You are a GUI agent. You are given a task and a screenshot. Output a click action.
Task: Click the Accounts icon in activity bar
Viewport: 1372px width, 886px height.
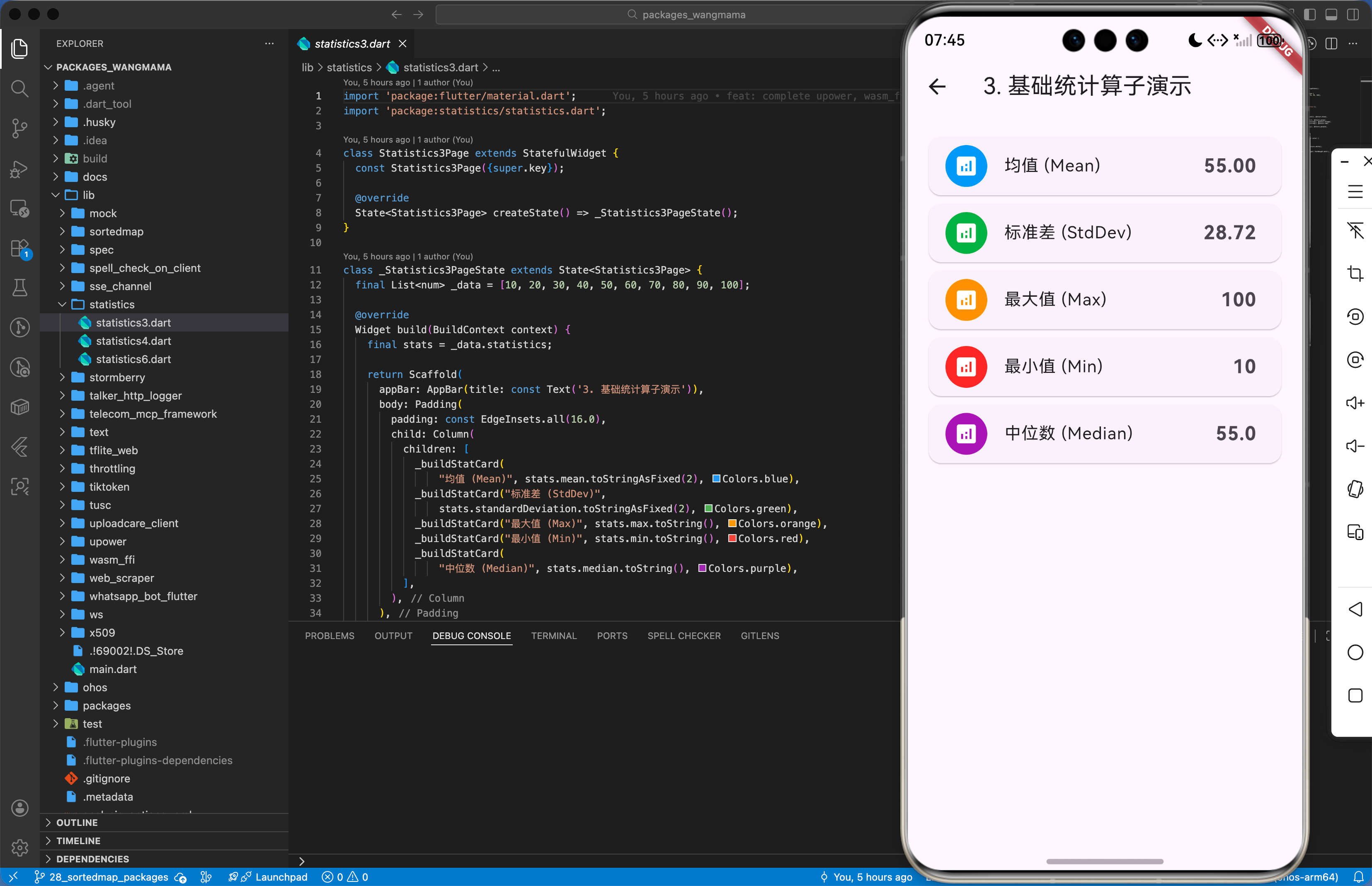pyautogui.click(x=19, y=808)
